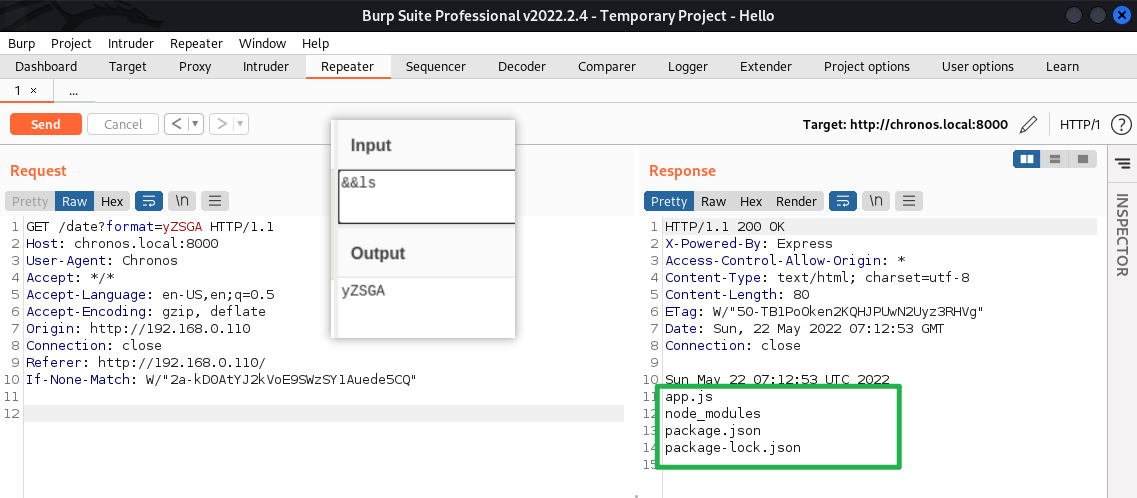The width and height of the screenshot is (1137, 498).
Task: Toggle non-printable chars in Request pane
Action: [x=182, y=201]
